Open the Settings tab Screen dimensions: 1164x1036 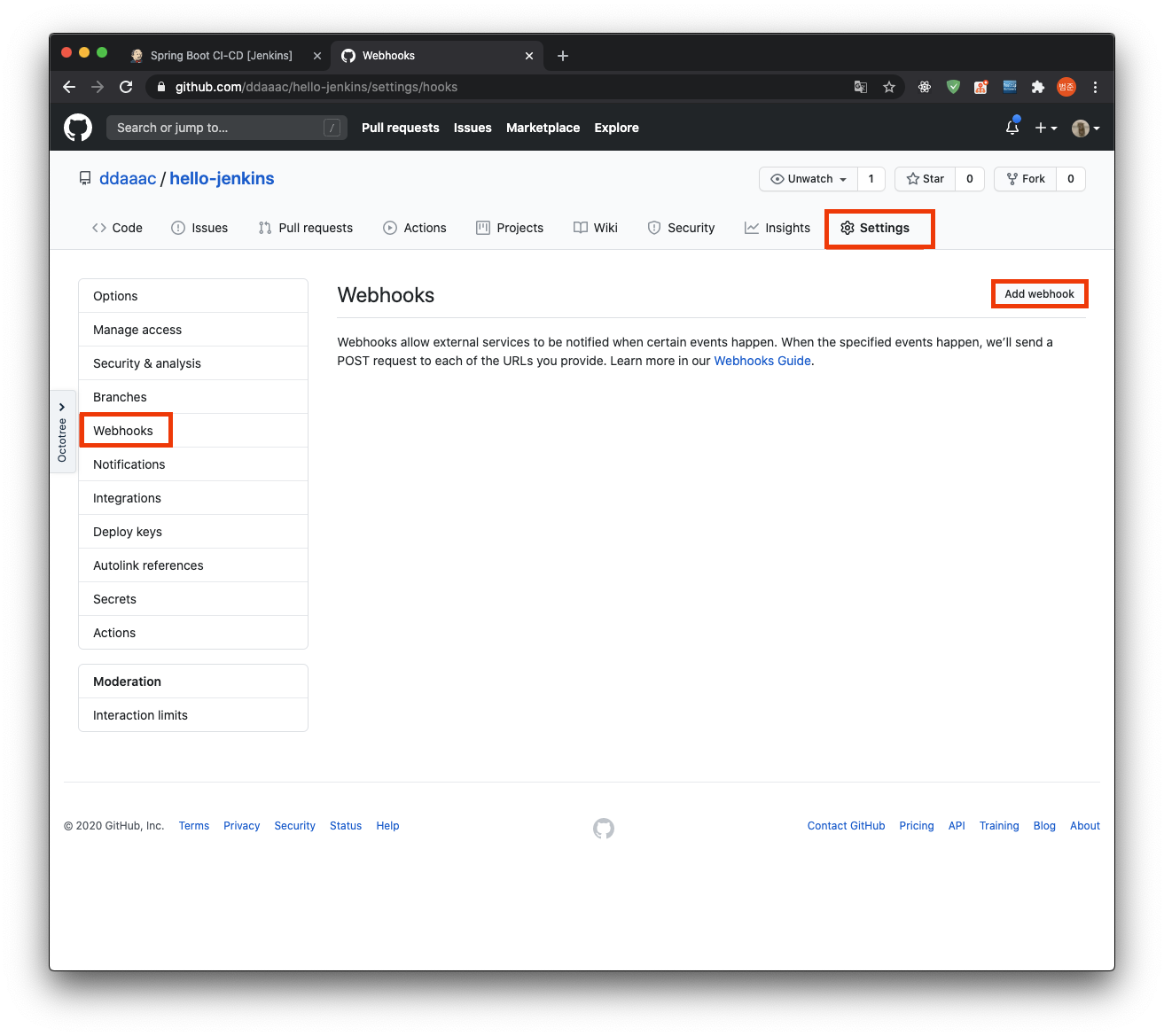(875, 228)
